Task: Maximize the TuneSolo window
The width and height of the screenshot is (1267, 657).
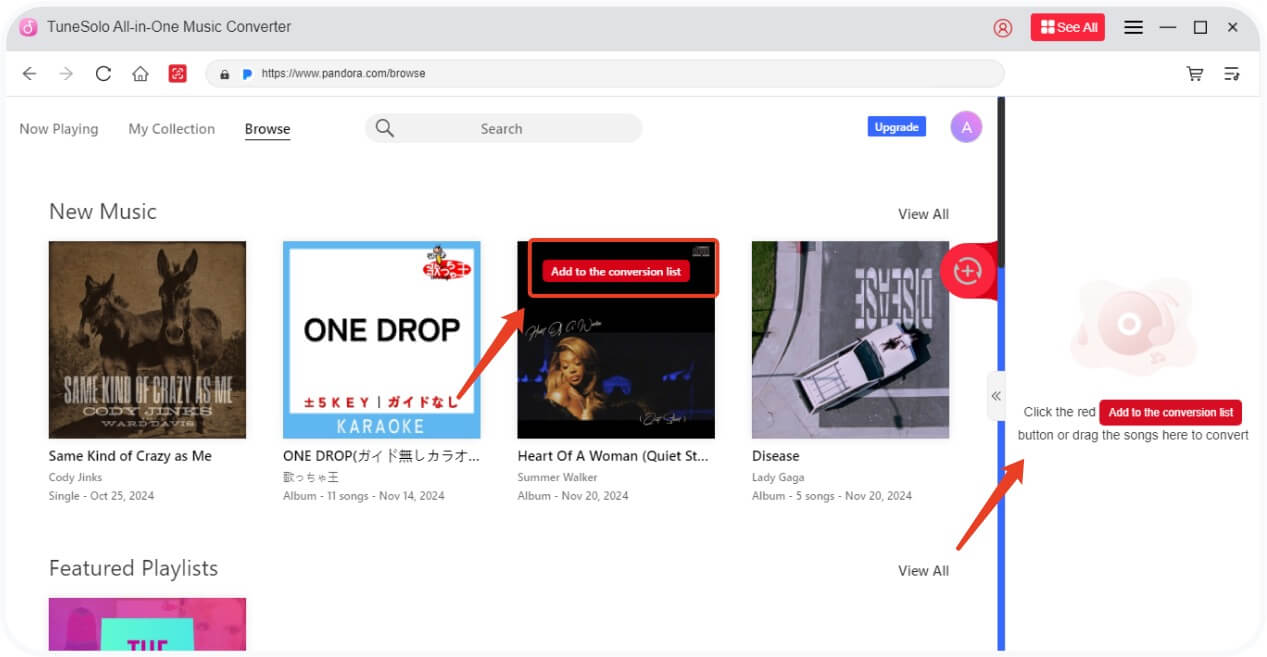Action: tap(1200, 28)
